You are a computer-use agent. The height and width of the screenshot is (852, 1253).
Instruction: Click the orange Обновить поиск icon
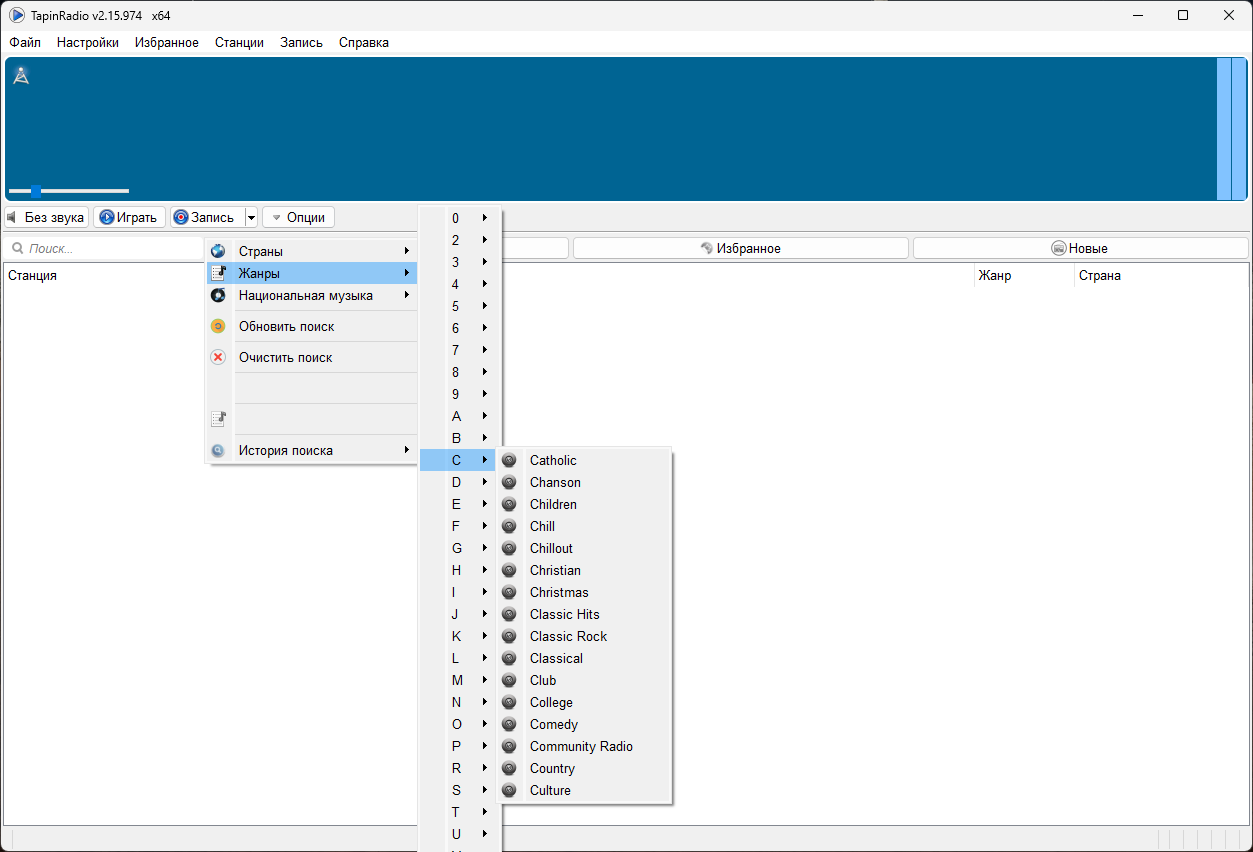tap(218, 326)
